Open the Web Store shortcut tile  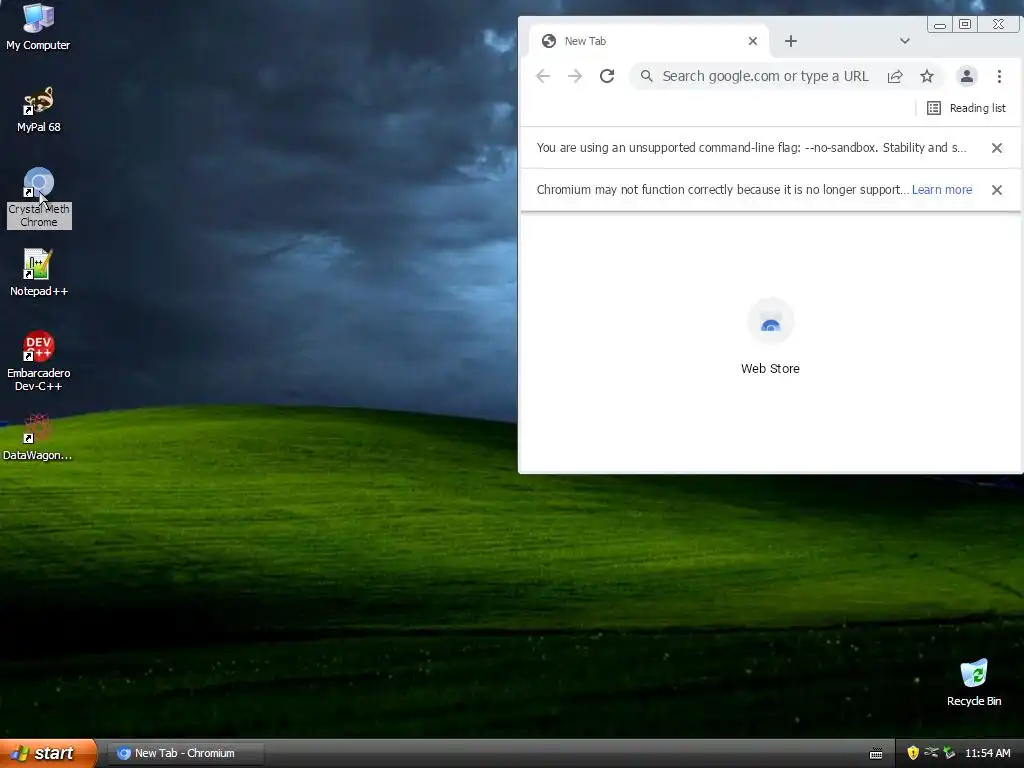[771, 336]
